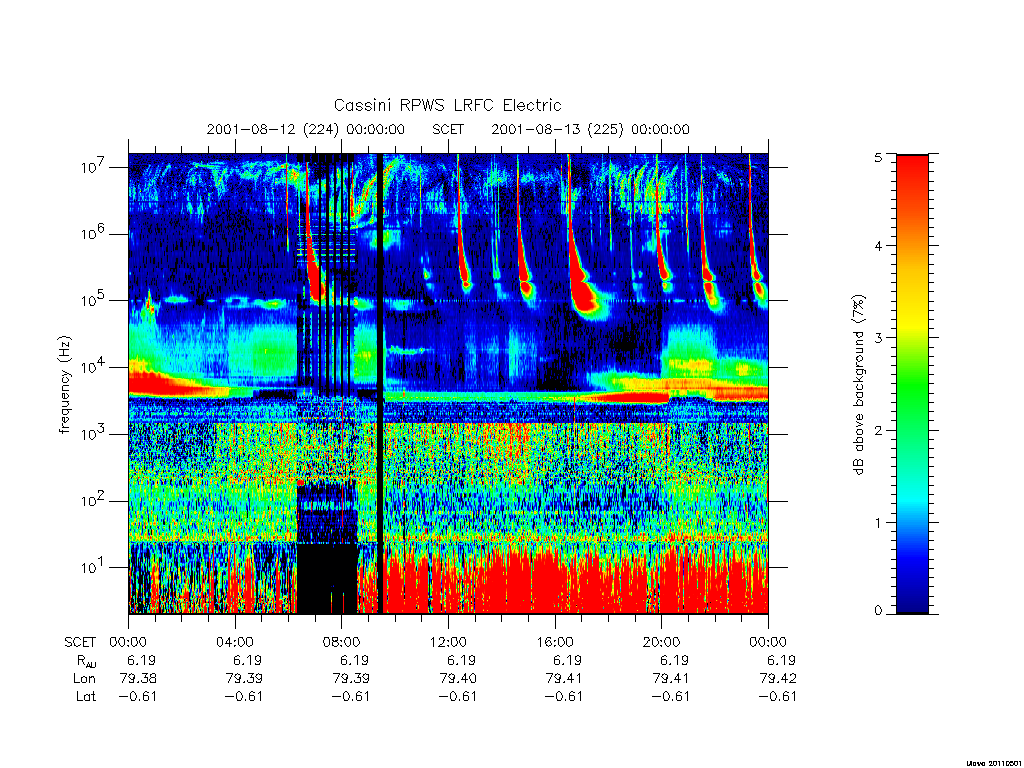Click the plot title "Cassini RPWS LRFC Electric"
This screenshot has height=768, width=1024.
click(x=447, y=105)
